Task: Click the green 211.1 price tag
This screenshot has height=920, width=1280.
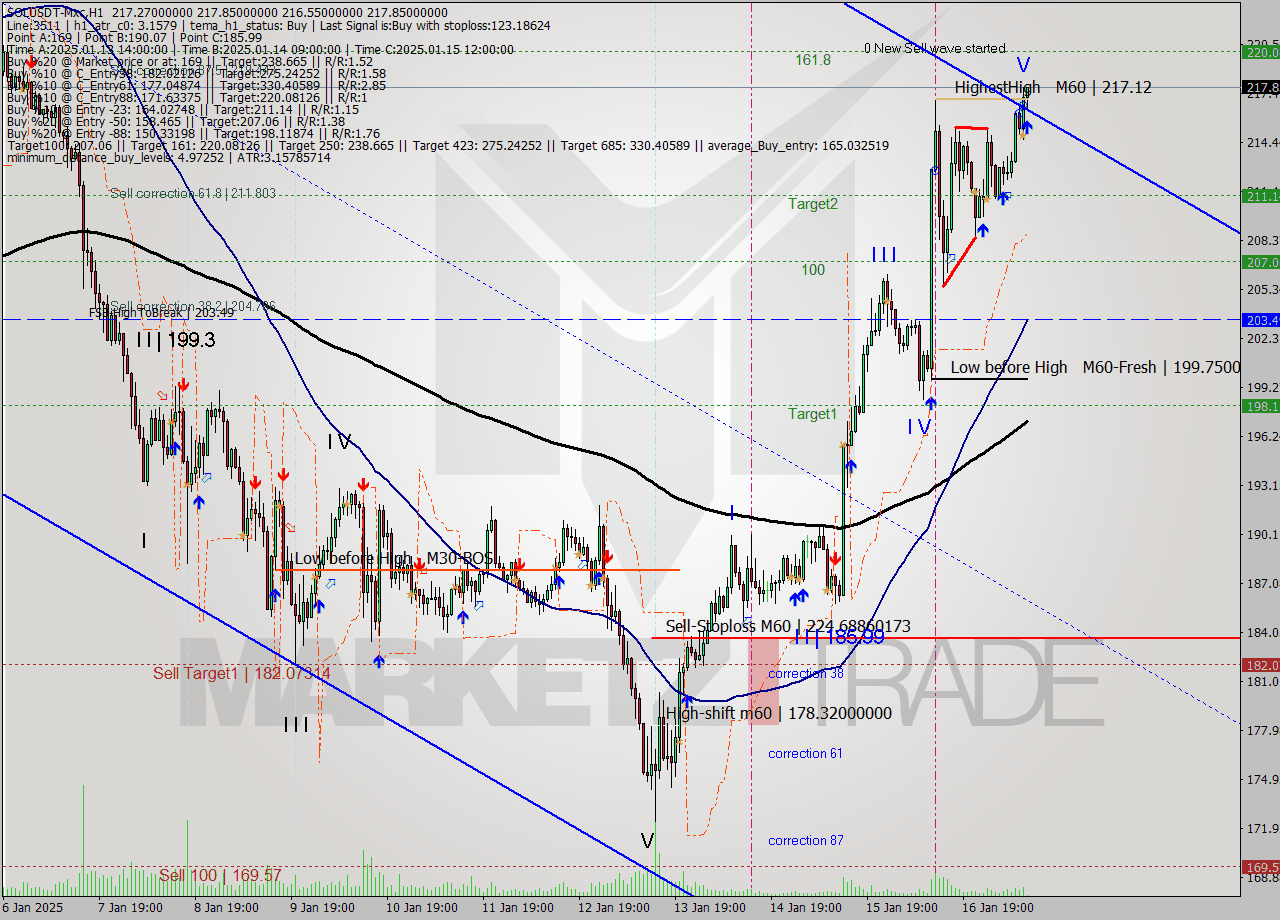Action: point(1261,196)
